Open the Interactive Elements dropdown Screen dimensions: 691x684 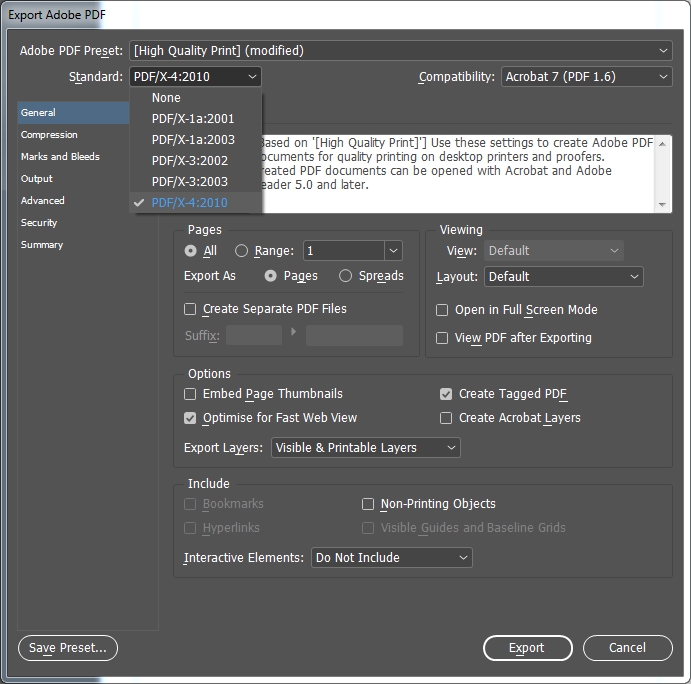392,558
